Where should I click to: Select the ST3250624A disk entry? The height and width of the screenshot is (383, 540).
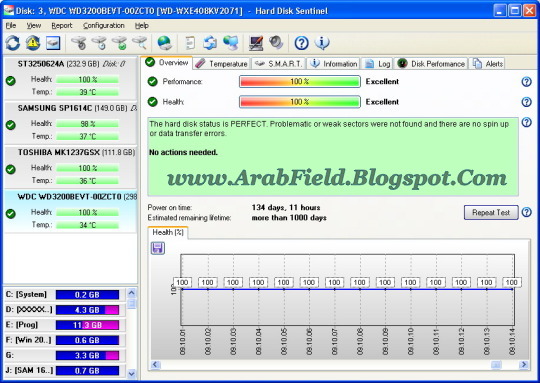(70, 79)
